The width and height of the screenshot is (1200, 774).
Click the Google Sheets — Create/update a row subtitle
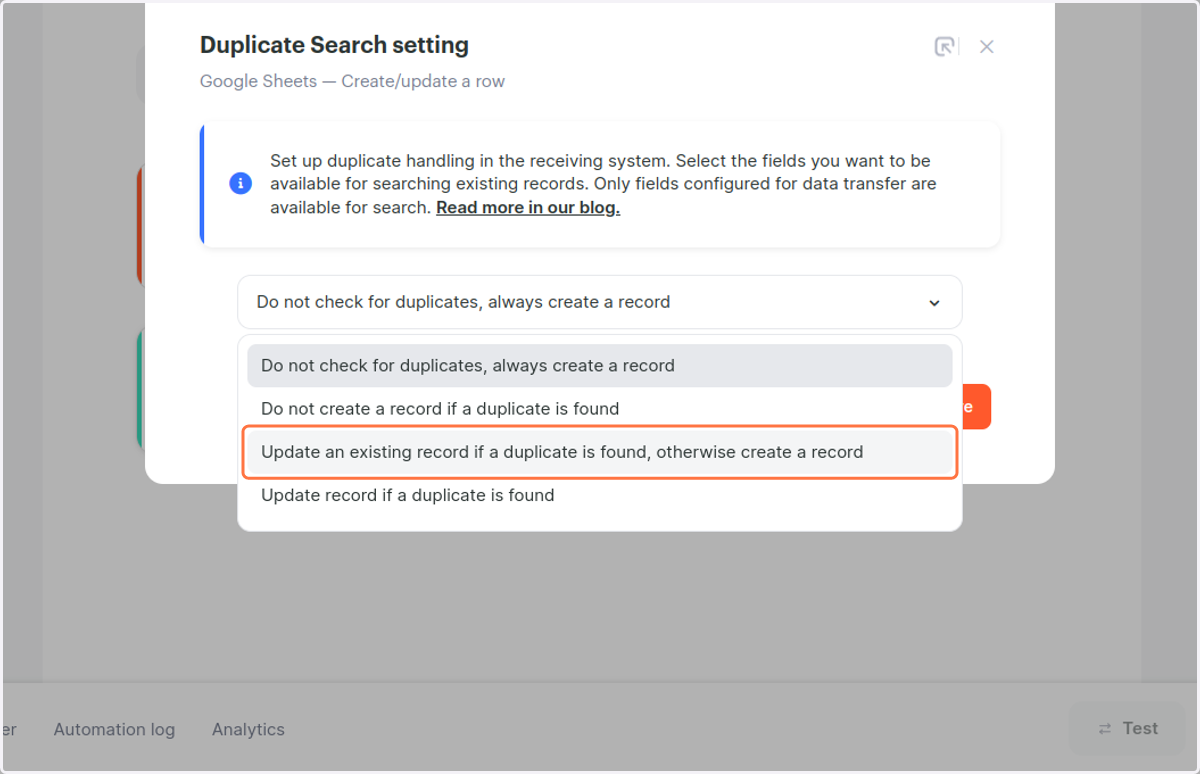352,82
